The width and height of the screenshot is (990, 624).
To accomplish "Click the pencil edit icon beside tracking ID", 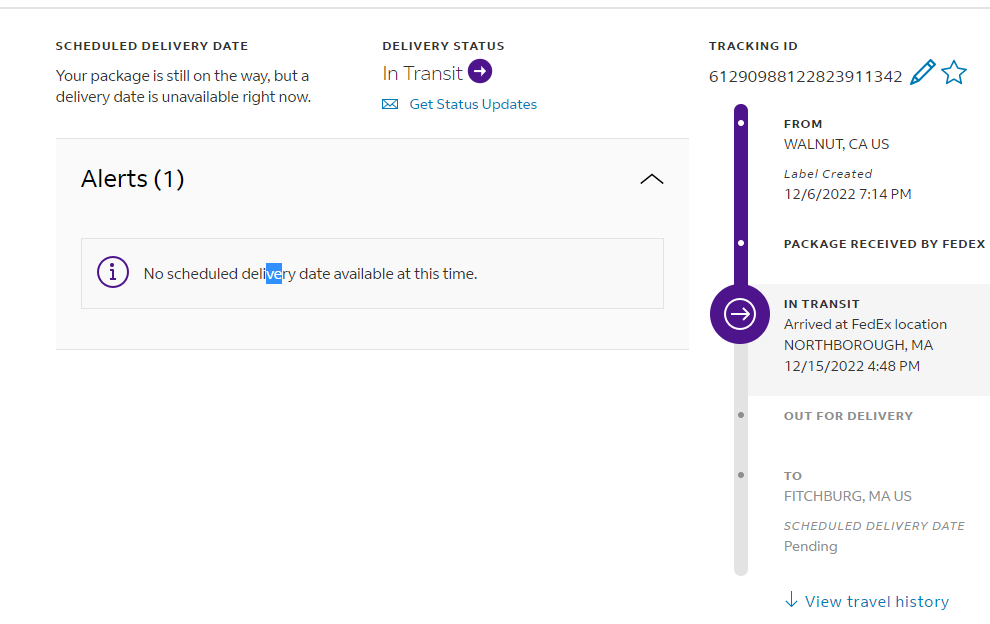I will click(922, 73).
